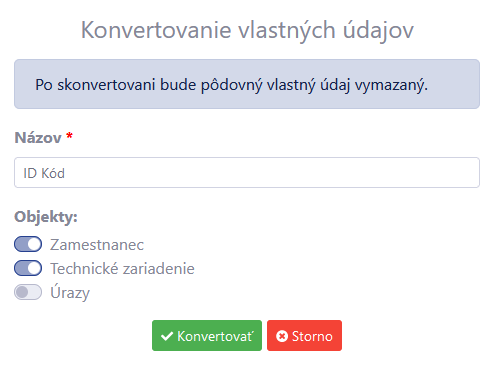The width and height of the screenshot is (494, 366).
Task: Click the Technické zariadenie label text
Action: coord(122,269)
